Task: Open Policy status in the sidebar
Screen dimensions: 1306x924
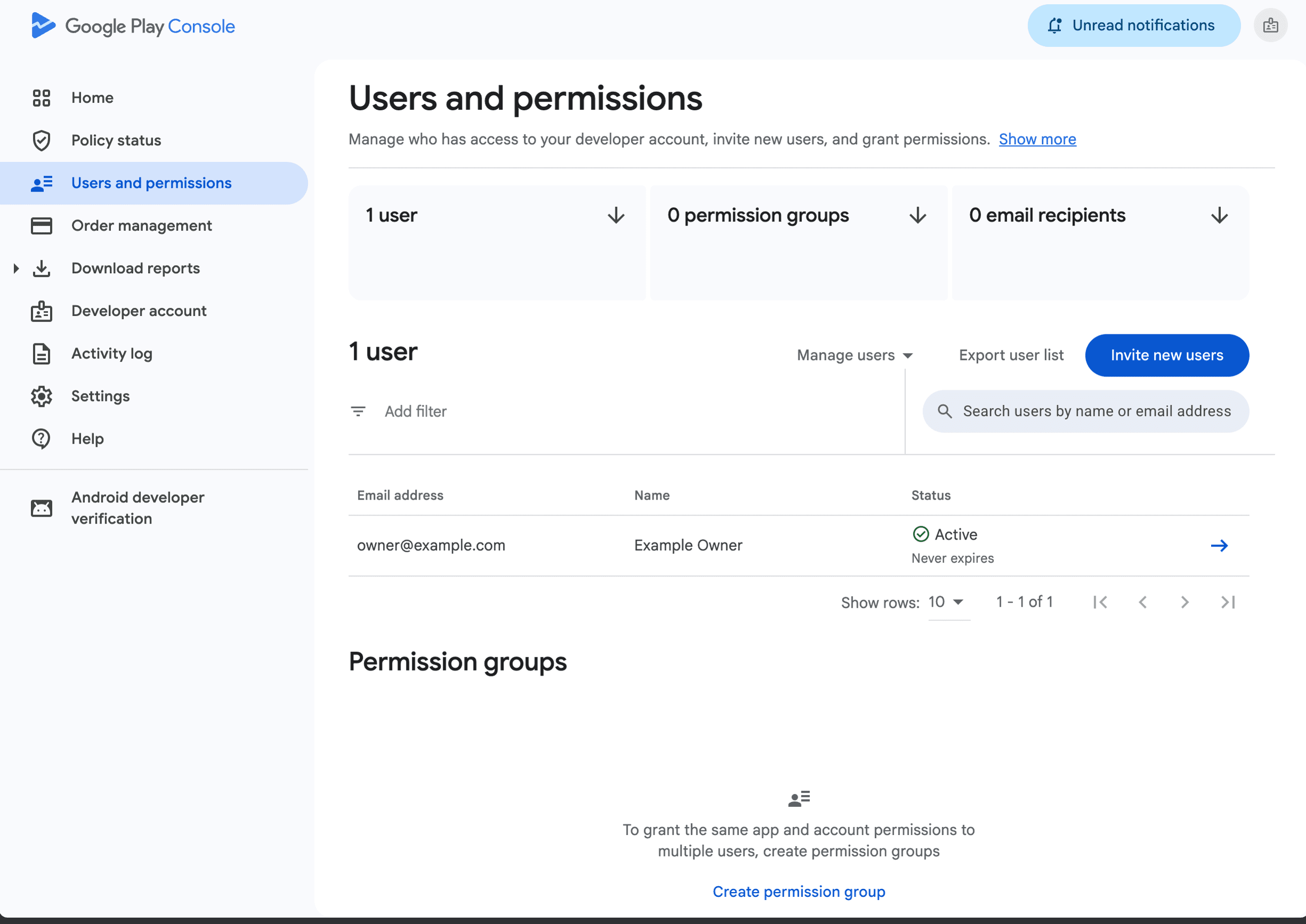Action: coord(153,141)
